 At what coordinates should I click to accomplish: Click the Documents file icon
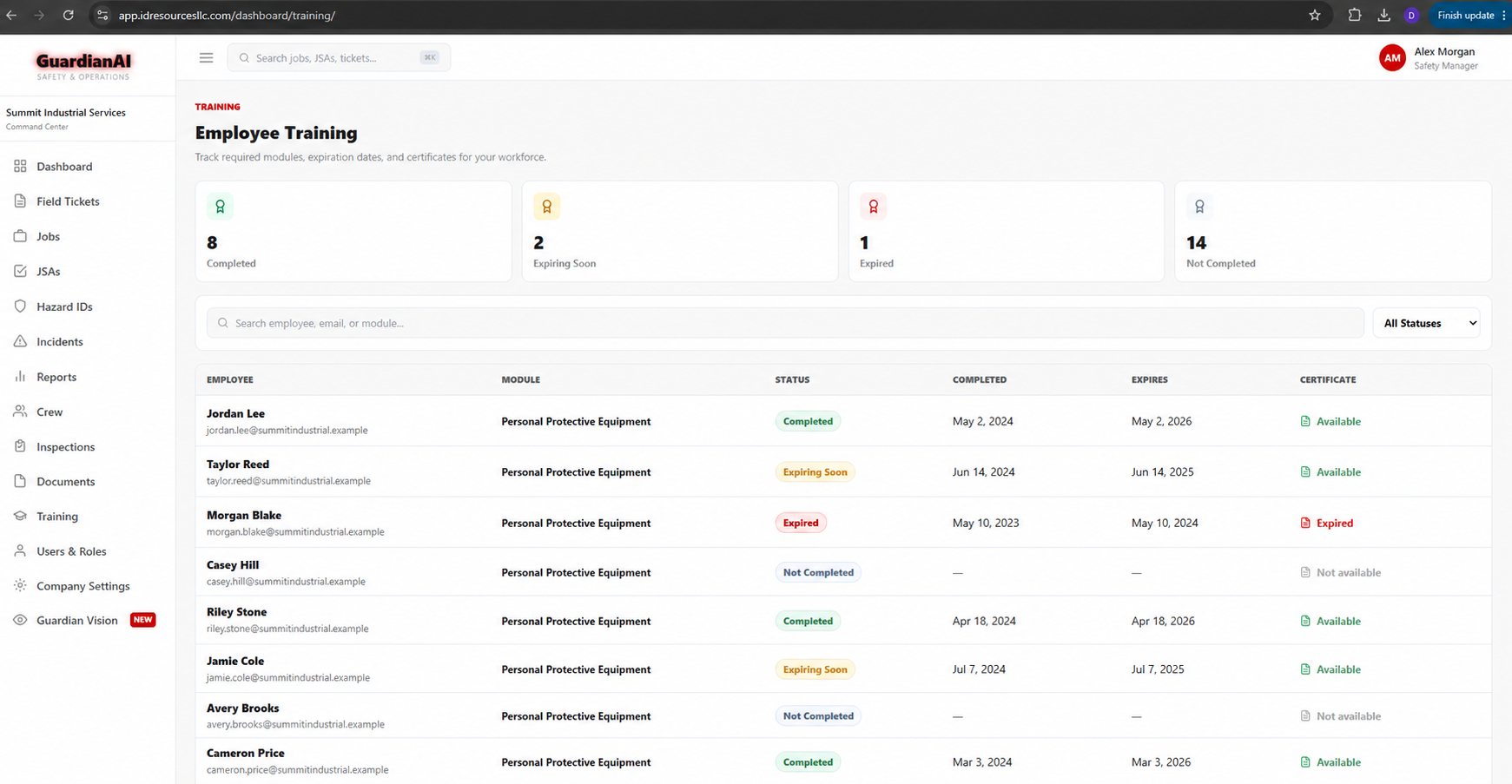tap(20, 482)
